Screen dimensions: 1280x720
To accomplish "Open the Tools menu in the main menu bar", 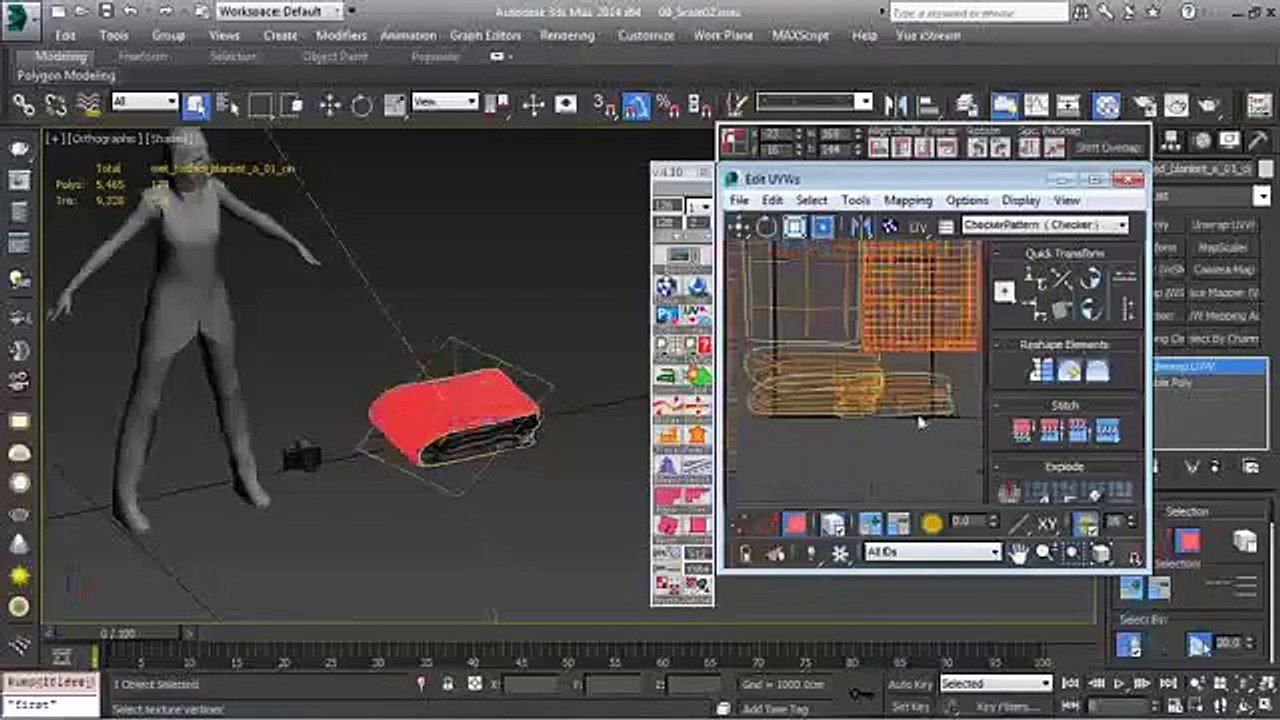I will click(x=114, y=35).
